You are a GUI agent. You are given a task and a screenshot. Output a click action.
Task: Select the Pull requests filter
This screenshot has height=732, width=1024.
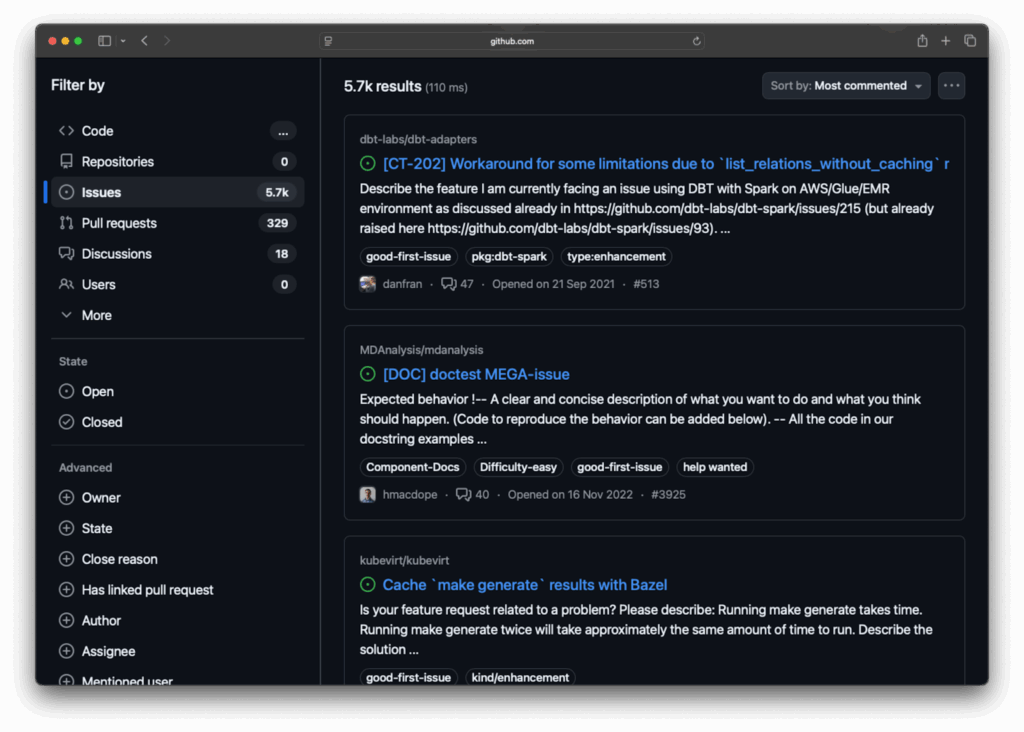tap(119, 223)
